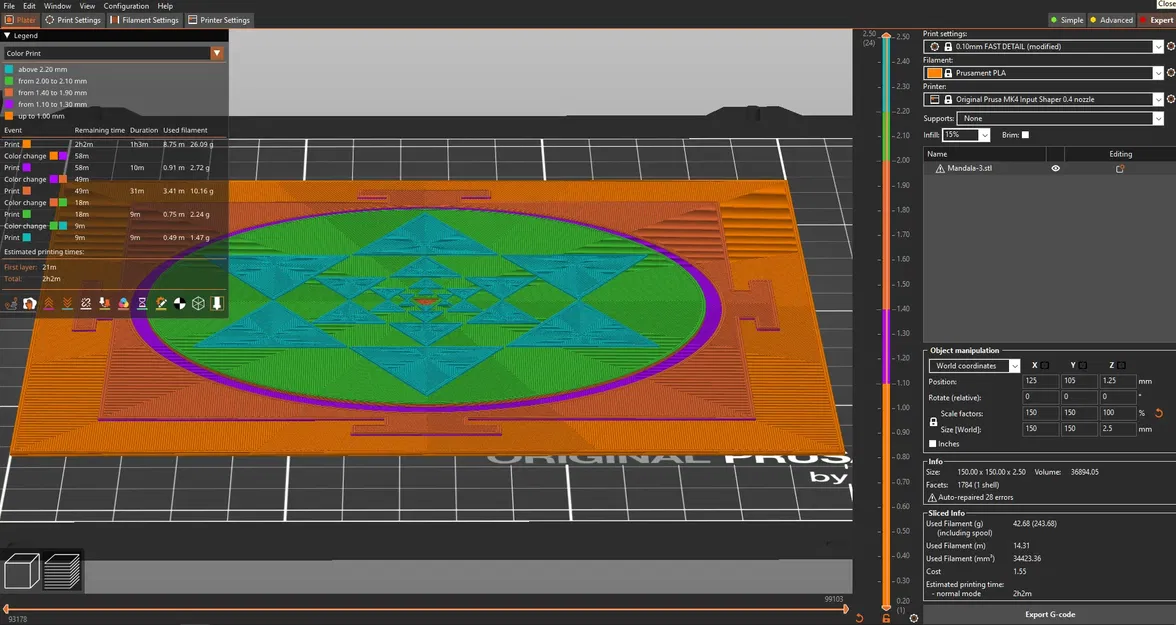Open the editing icon for Mandala-3.stl
Screen dimensions: 1176x625
tap(1120, 169)
